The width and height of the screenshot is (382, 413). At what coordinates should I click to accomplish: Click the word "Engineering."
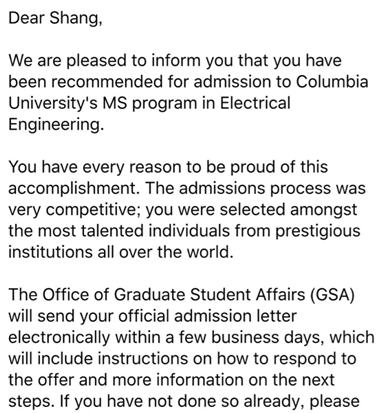pyautogui.click(x=56, y=125)
